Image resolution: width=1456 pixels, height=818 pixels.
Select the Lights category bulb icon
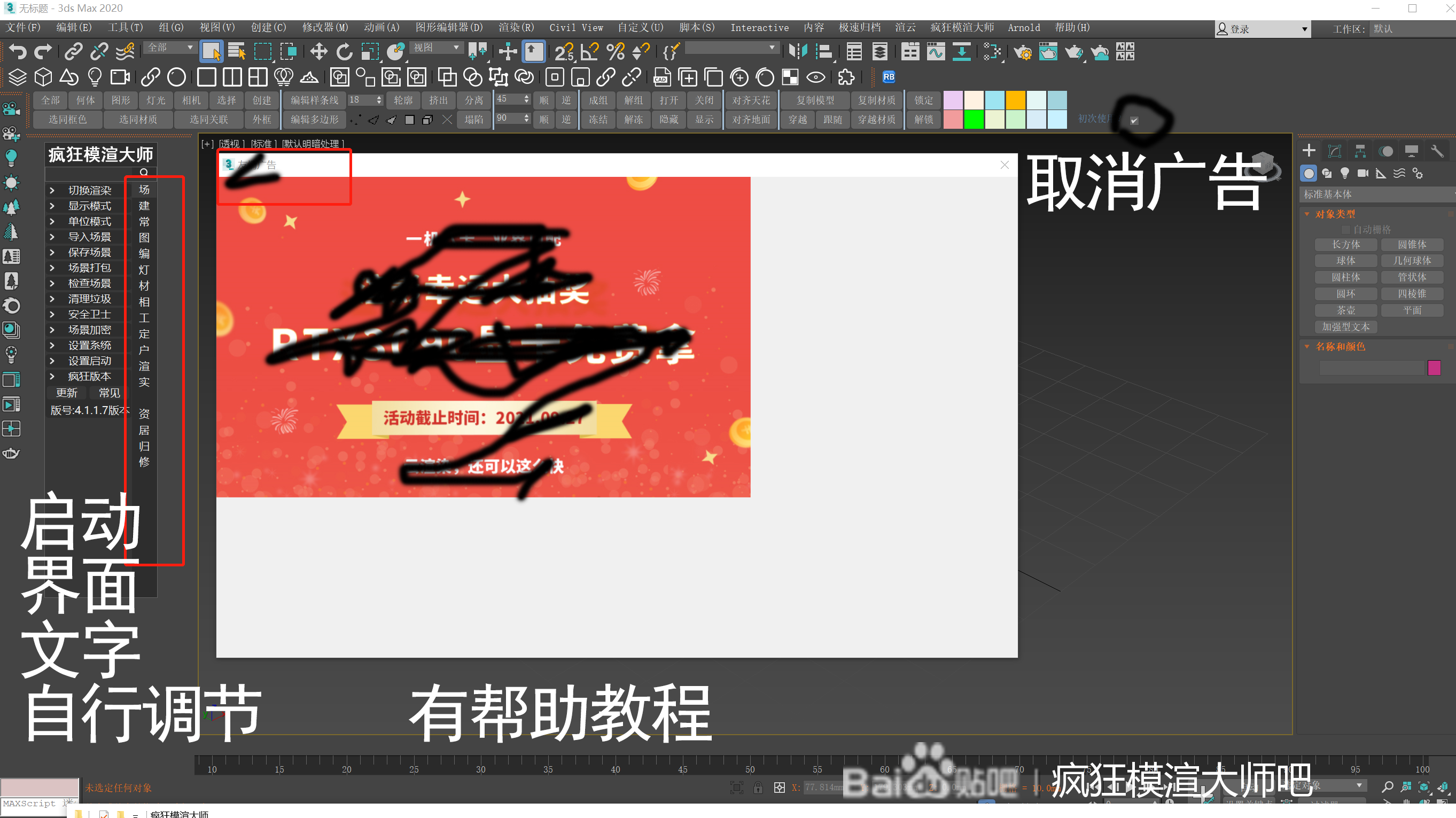1345,174
